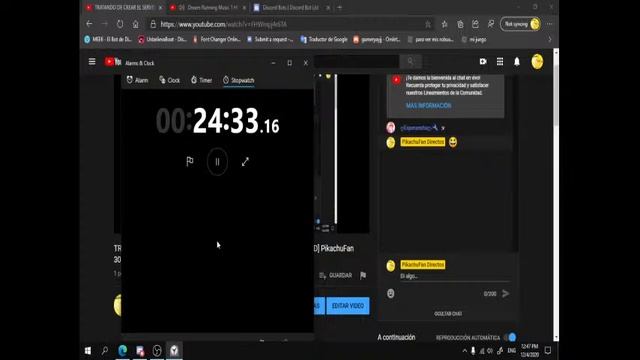Click the Not syncing profile button
The width and height of the screenshot is (640, 360).
[x=521, y=24]
